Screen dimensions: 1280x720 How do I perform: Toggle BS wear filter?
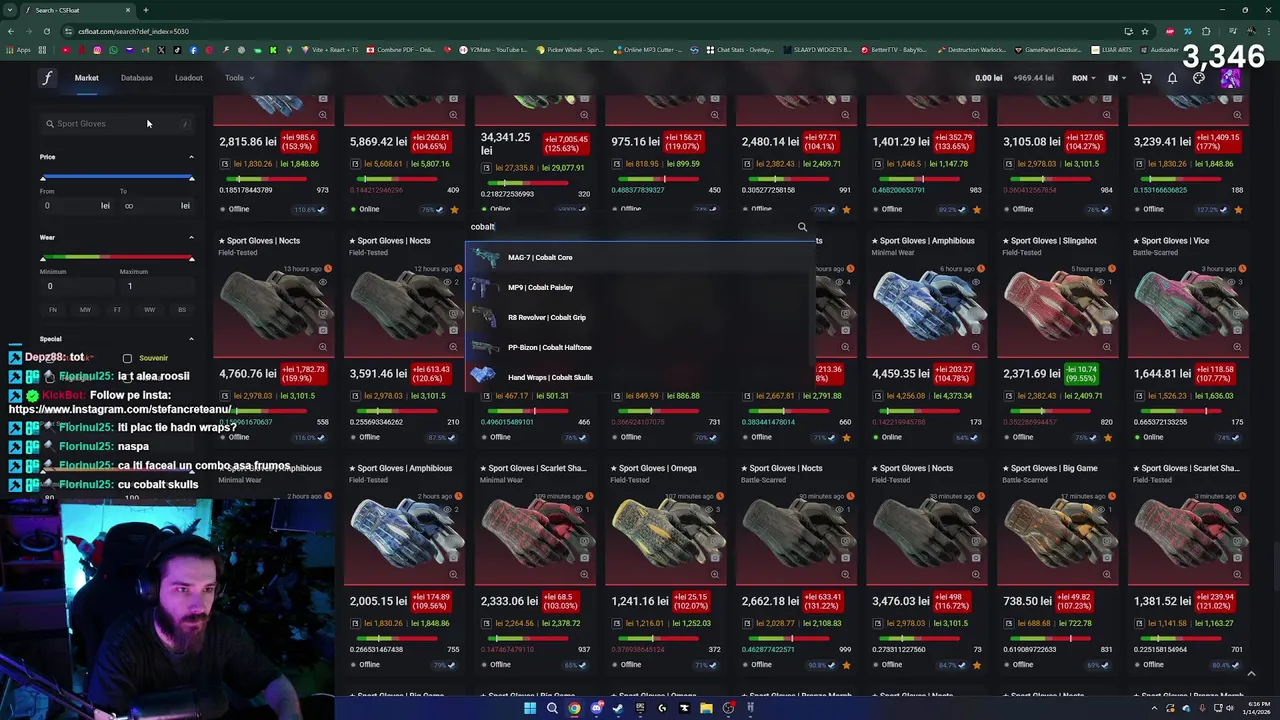click(x=182, y=310)
